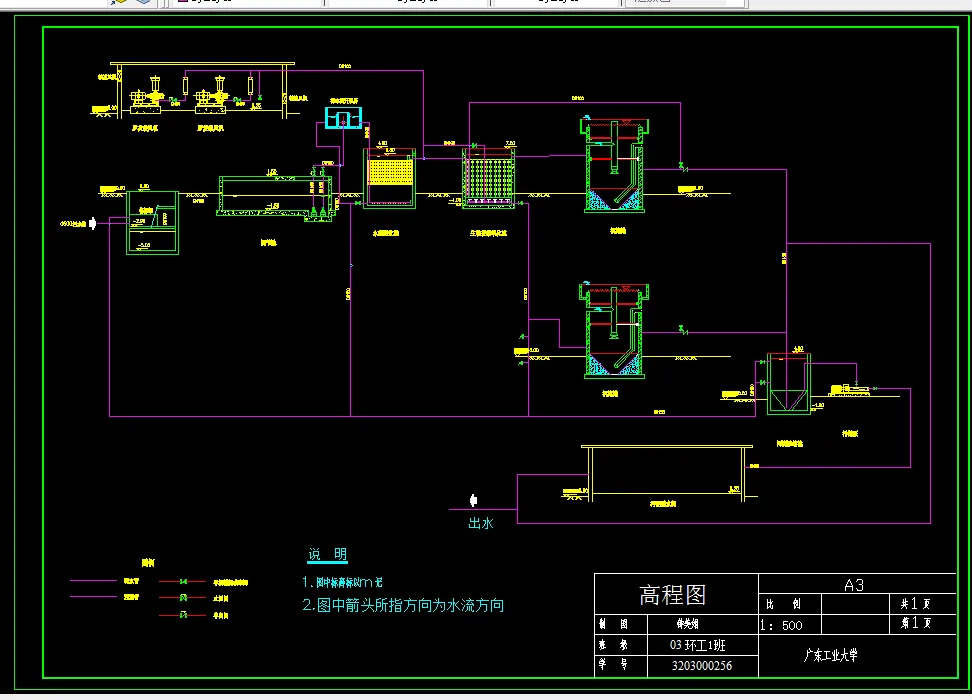Select the cyan distribution box symbol

tap(343, 118)
